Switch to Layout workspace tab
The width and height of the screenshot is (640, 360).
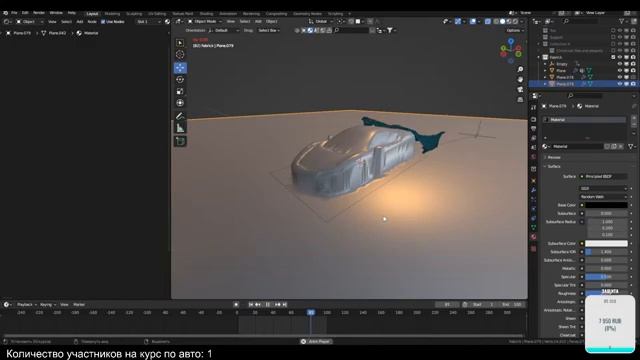point(92,13)
